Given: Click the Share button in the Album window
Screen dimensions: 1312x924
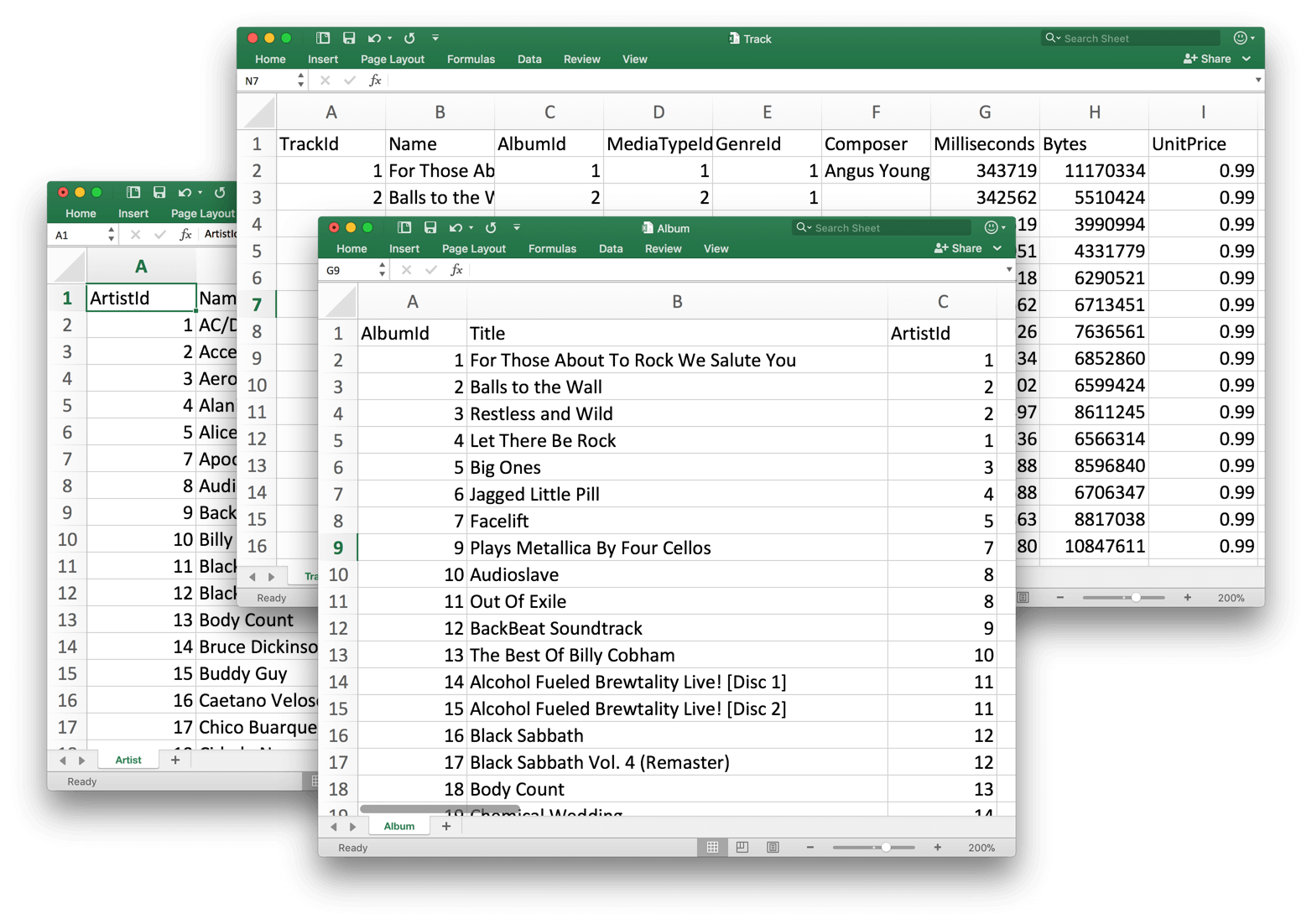Looking at the screenshot, I should [x=958, y=248].
